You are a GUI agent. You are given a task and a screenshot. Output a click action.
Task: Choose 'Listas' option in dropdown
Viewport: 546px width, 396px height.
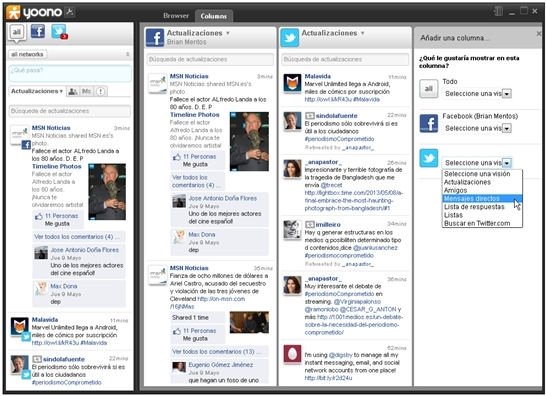pyautogui.click(x=482, y=215)
